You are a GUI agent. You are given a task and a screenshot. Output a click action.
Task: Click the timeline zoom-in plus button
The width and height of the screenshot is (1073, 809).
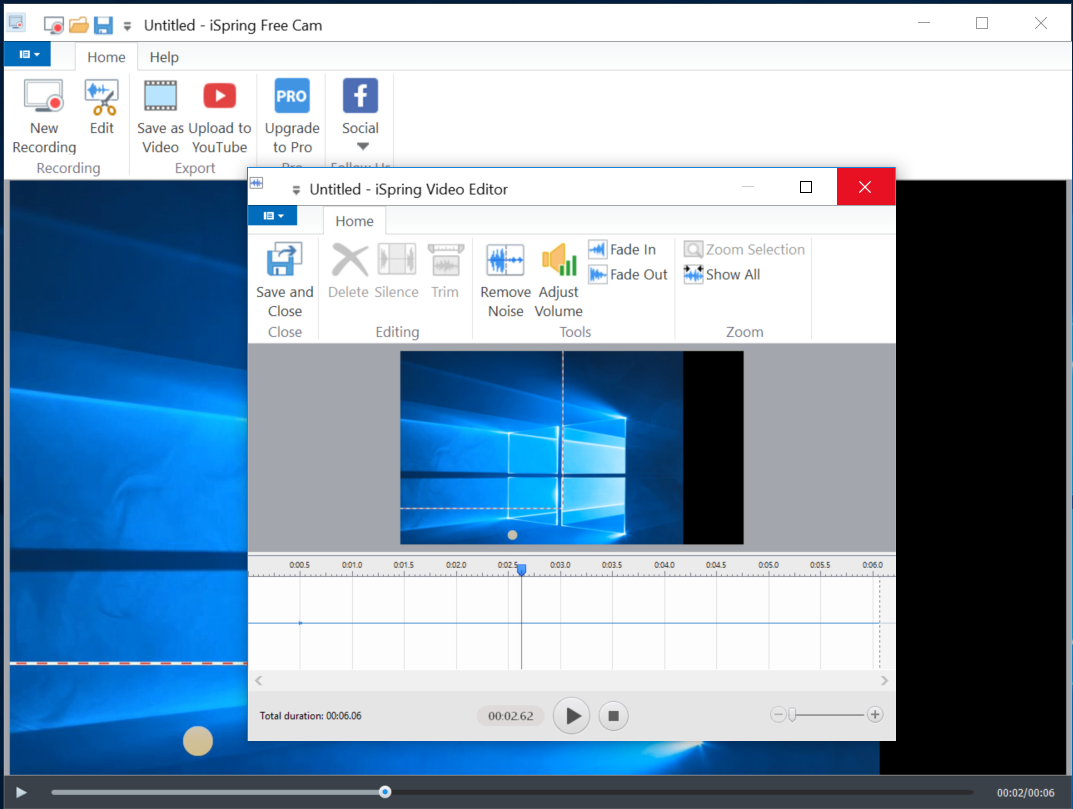pos(875,714)
